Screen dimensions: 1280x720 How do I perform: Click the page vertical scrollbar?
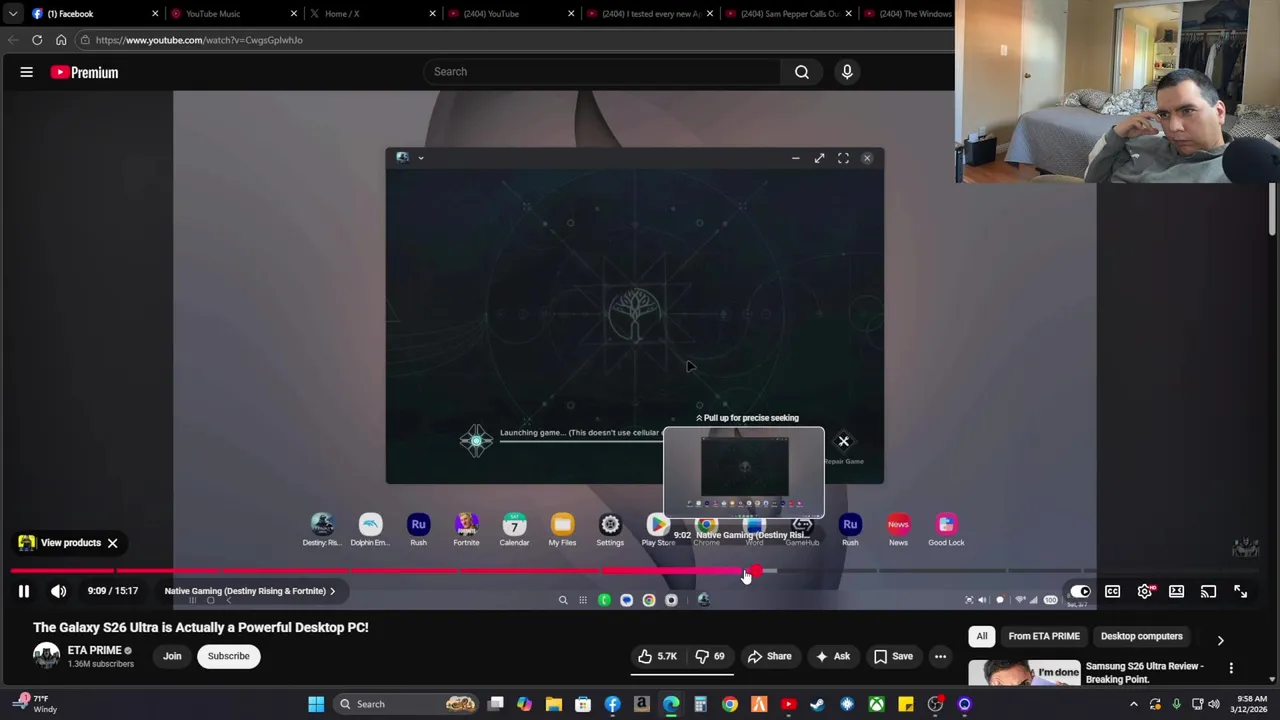click(1272, 211)
